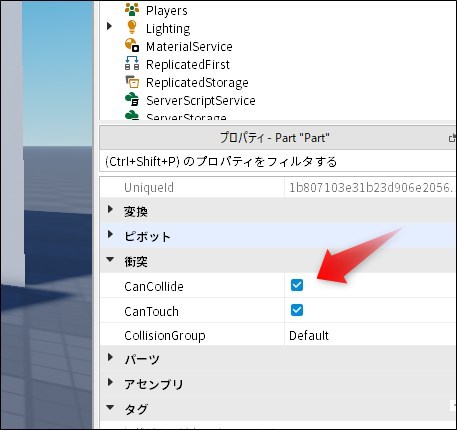457x430 pixels.
Task: Expand the パーツ property section
Action: click(110, 357)
